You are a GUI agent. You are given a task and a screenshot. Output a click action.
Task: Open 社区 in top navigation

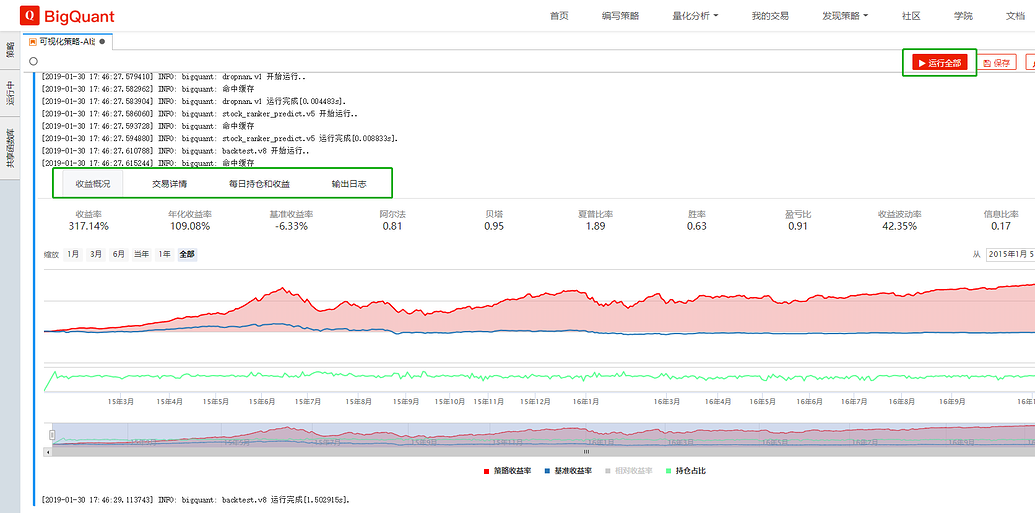911,16
